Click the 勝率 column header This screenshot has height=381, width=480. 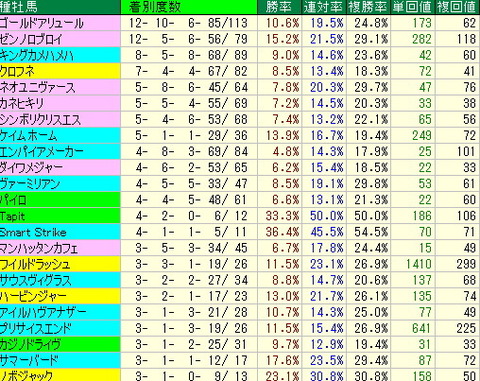click(280, 7)
